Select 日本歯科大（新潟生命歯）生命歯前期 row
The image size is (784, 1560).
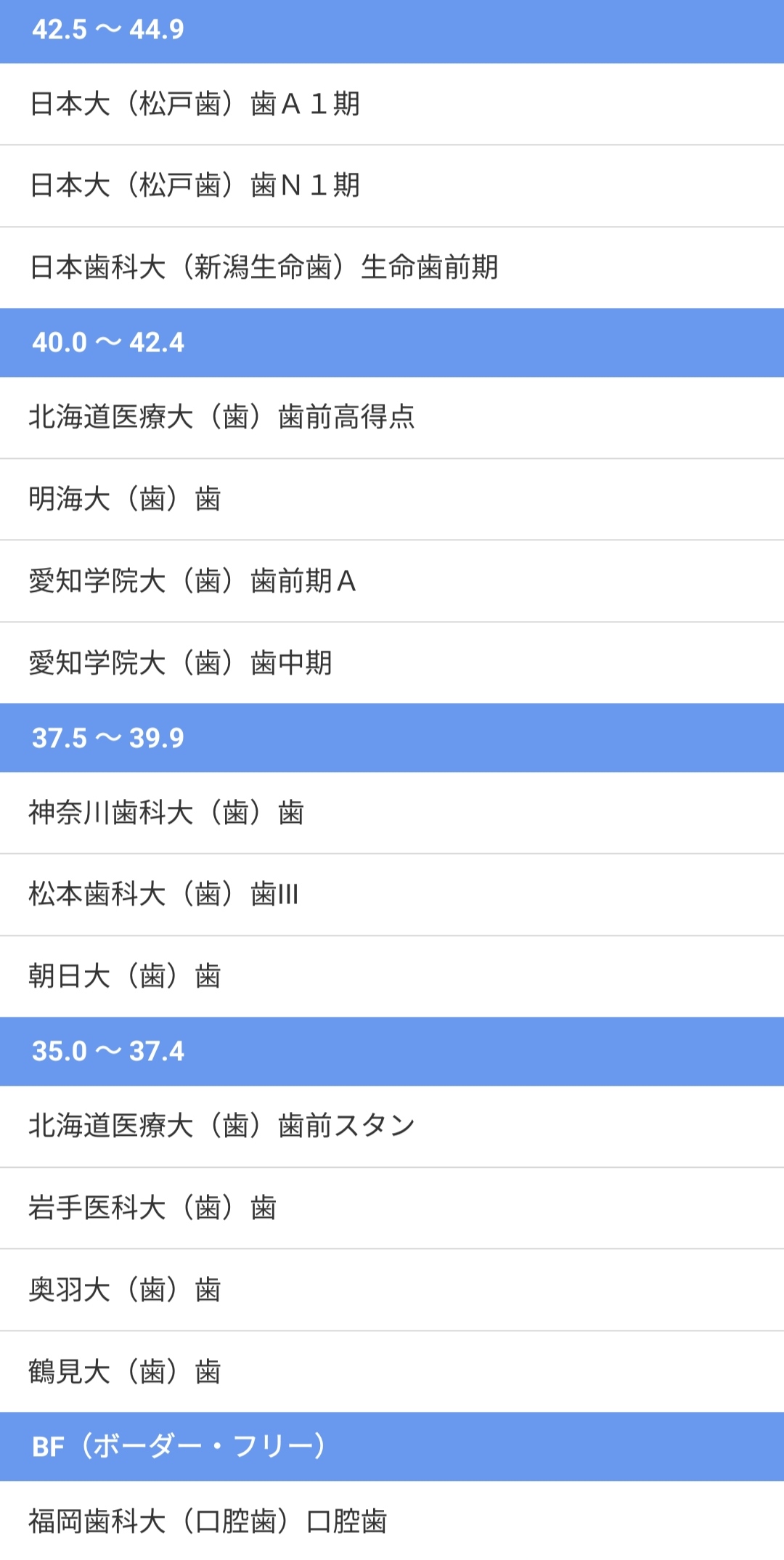click(264, 267)
